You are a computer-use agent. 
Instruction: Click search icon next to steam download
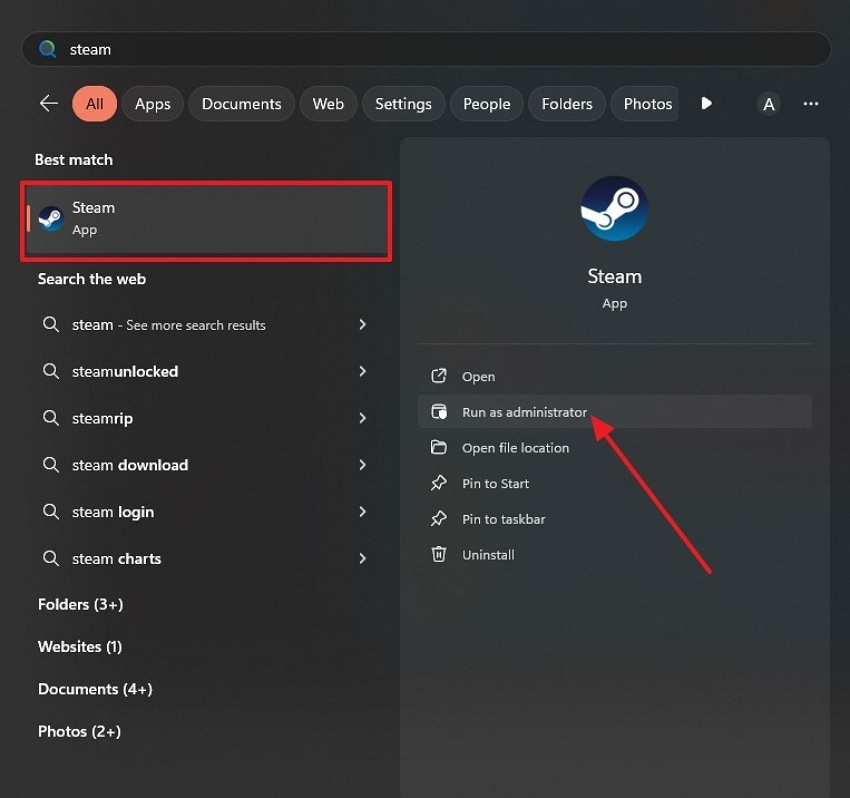[51, 465]
